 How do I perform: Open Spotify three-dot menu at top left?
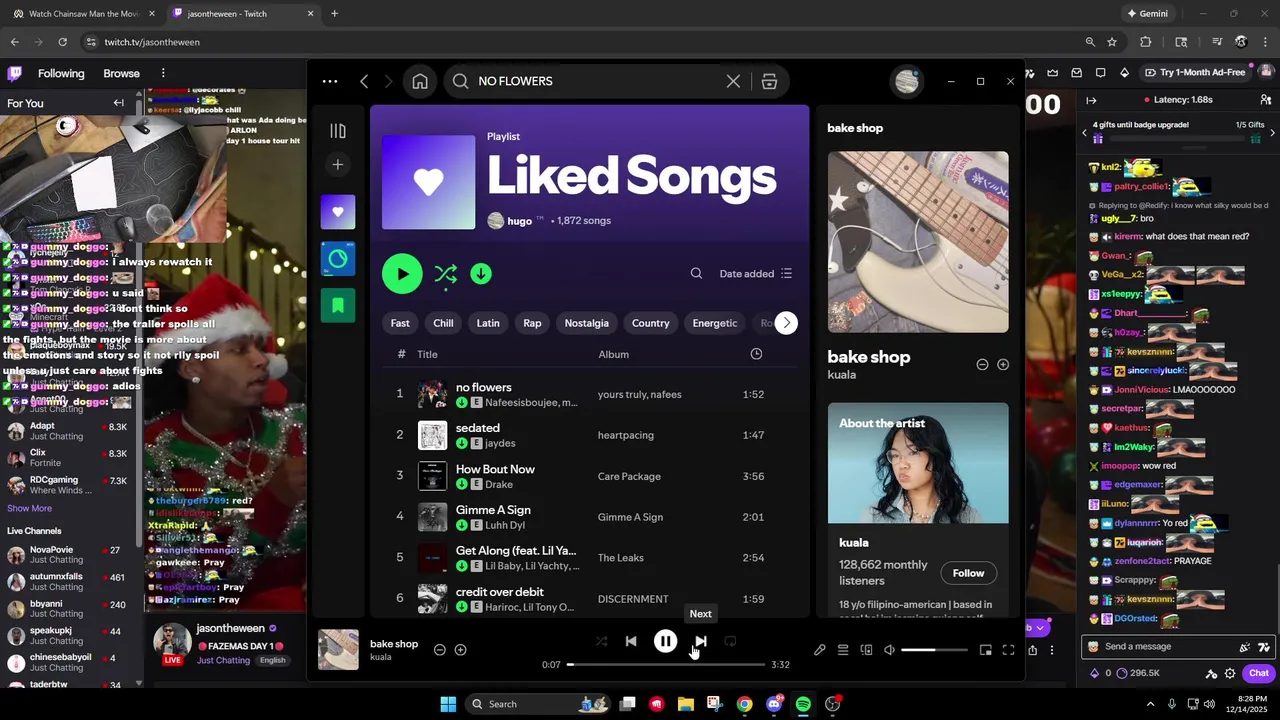click(330, 81)
